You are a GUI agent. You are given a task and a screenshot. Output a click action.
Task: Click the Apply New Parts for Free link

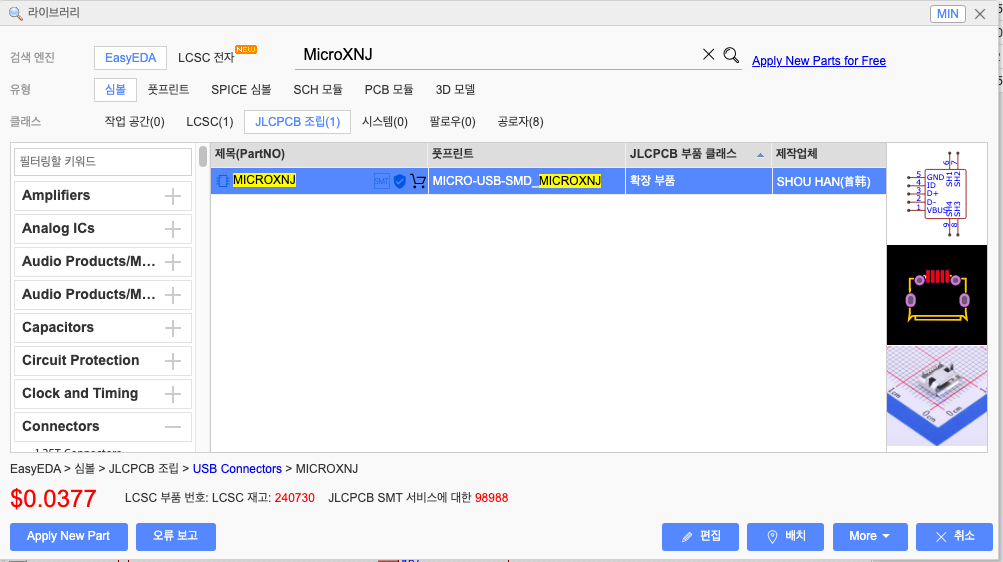[x=819, y=61]
